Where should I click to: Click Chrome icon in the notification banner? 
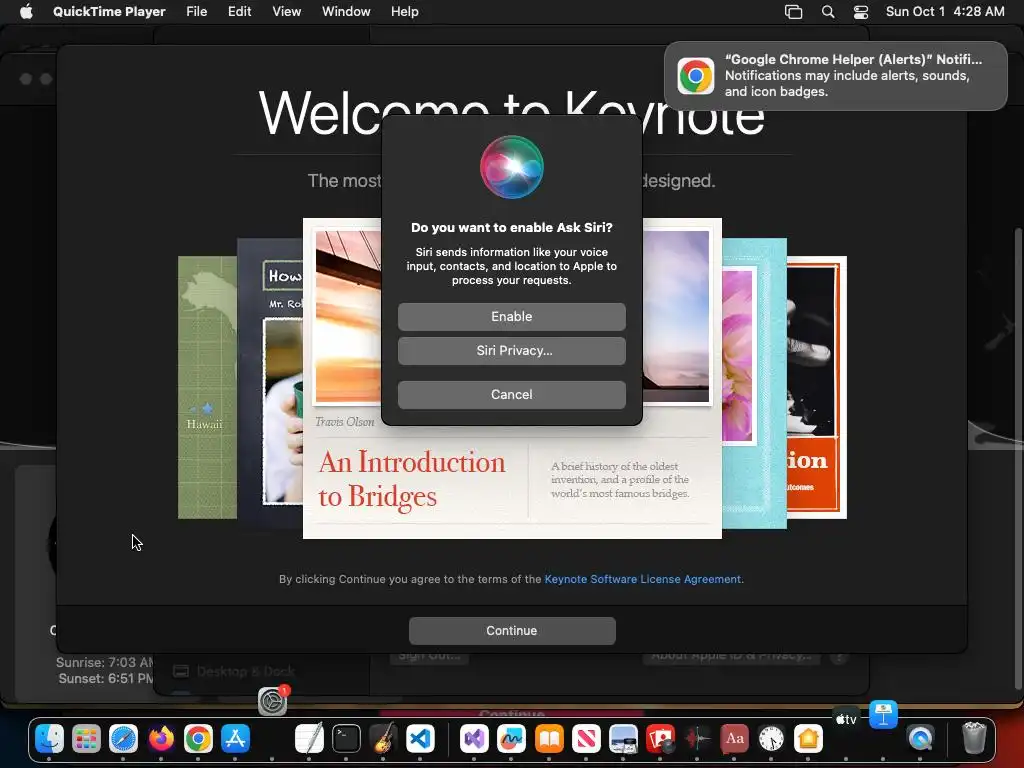tap(696, 76)
